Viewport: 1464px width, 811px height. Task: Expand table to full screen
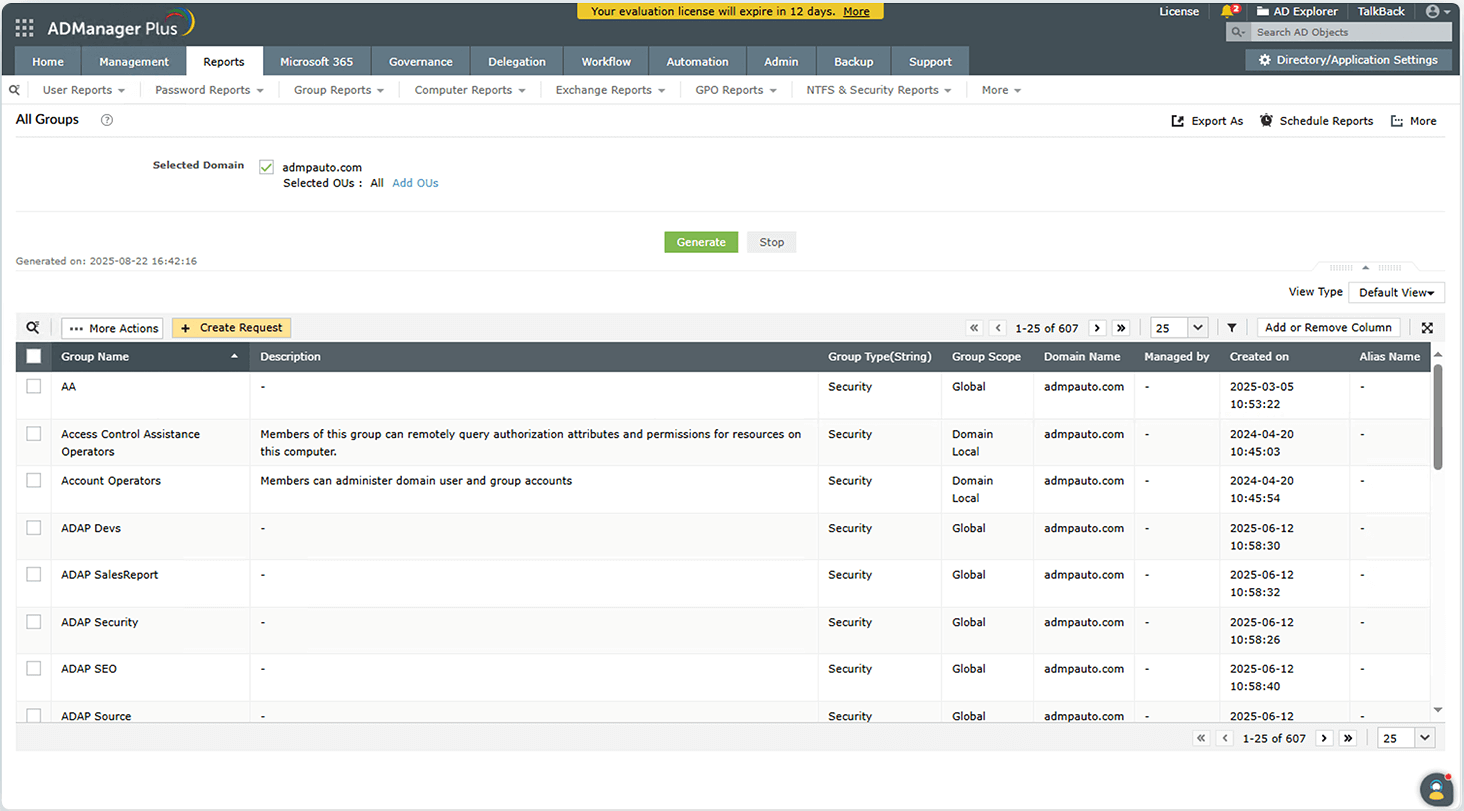(x=1427, y=328)
